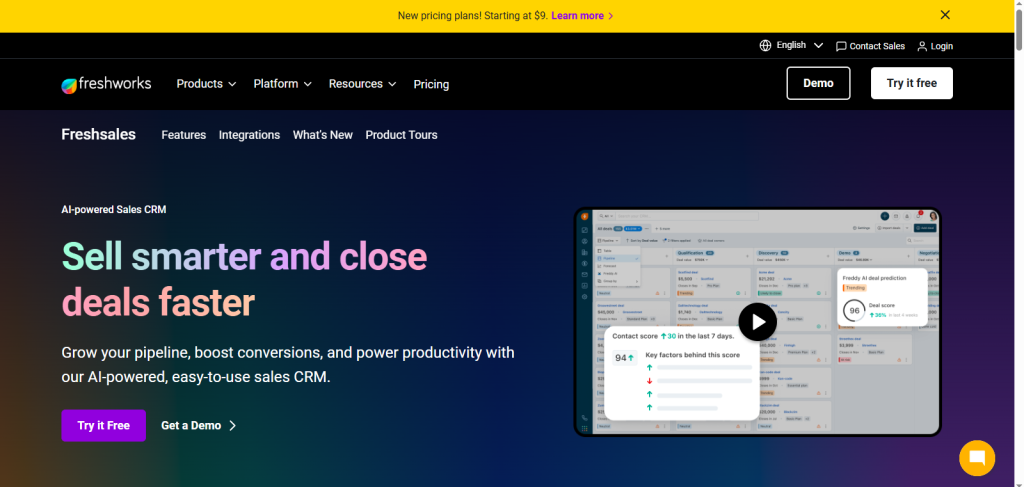
Task: Go to the Features tab
Action: (183, 135)
